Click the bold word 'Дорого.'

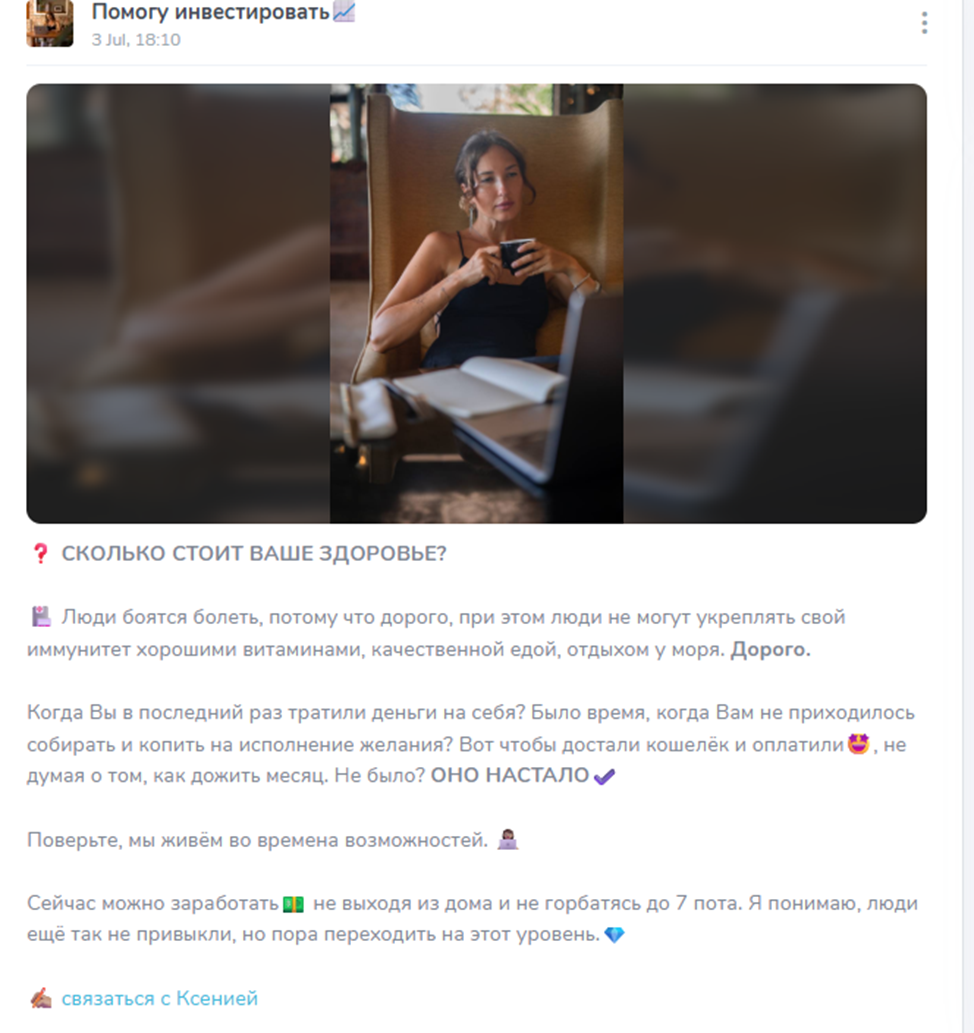[x=770, y=650]
